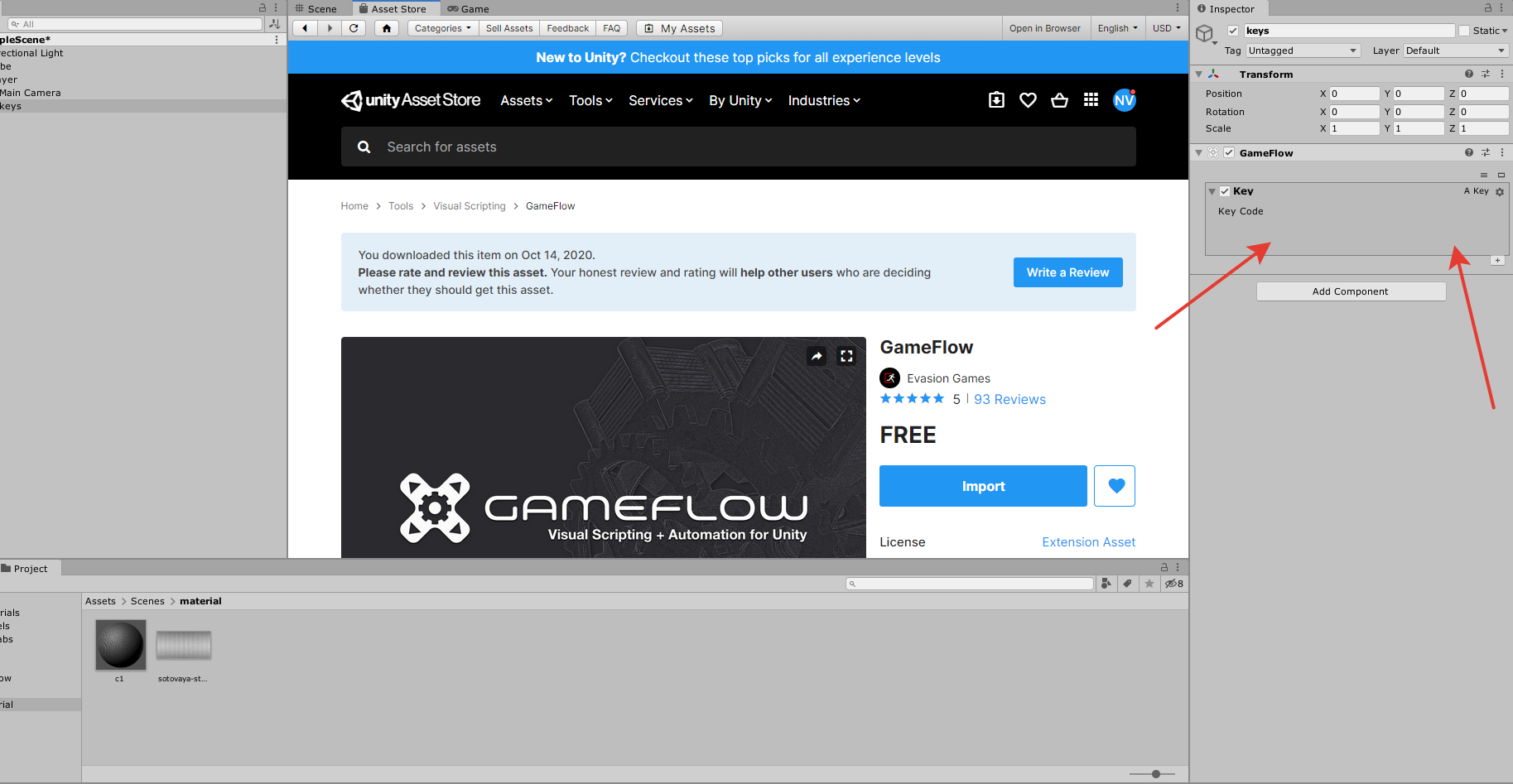Open Key block gear settings
This screenshot has height=784, width=1513.
1500,191
